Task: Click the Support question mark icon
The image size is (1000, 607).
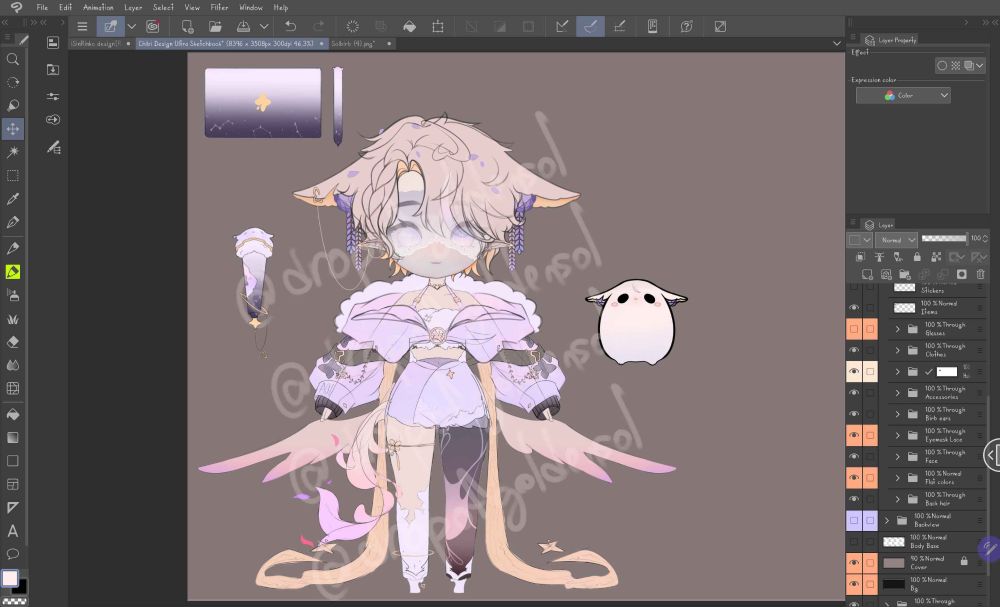Action: click(686, 26)
